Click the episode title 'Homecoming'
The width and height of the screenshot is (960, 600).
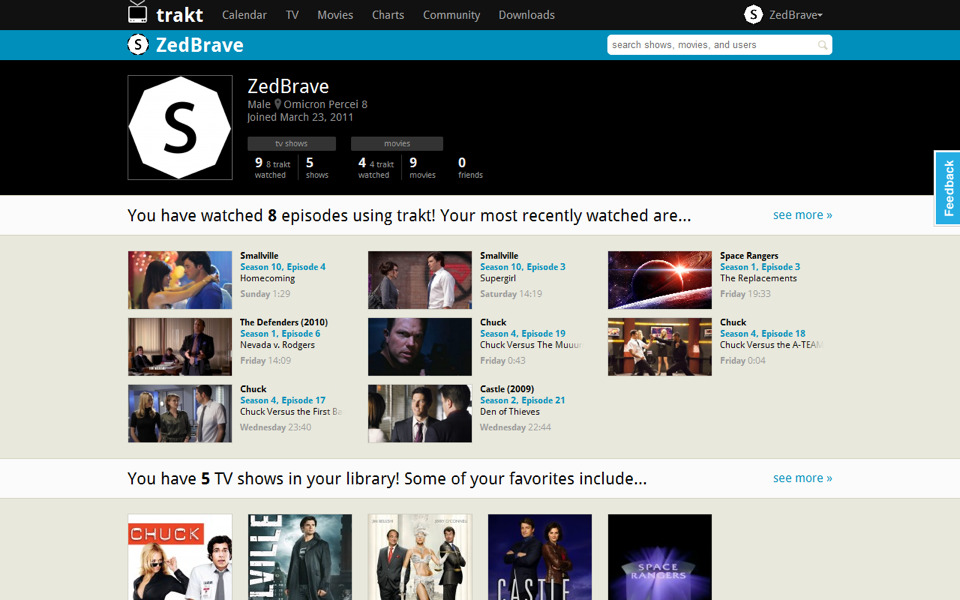[x=268, y=279]
